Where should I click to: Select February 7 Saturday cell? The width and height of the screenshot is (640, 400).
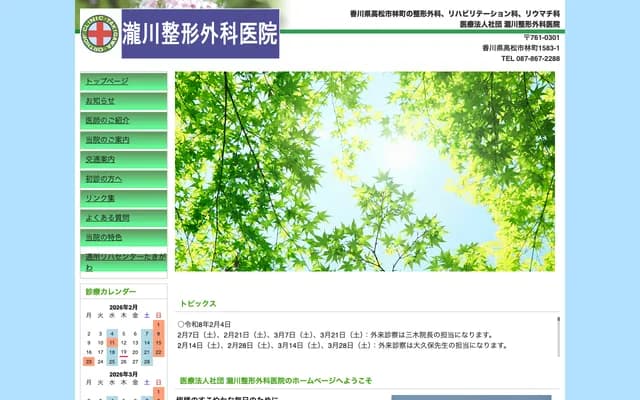click(x=147, y=334)
